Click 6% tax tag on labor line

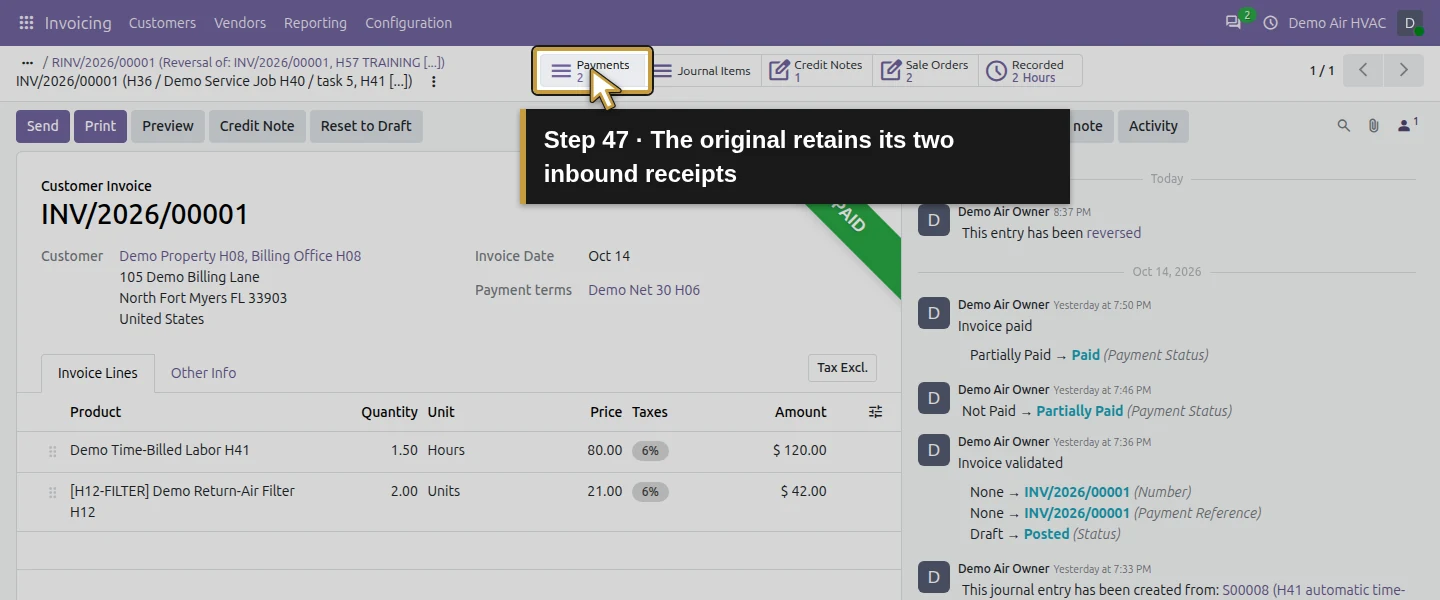(650, 451)
